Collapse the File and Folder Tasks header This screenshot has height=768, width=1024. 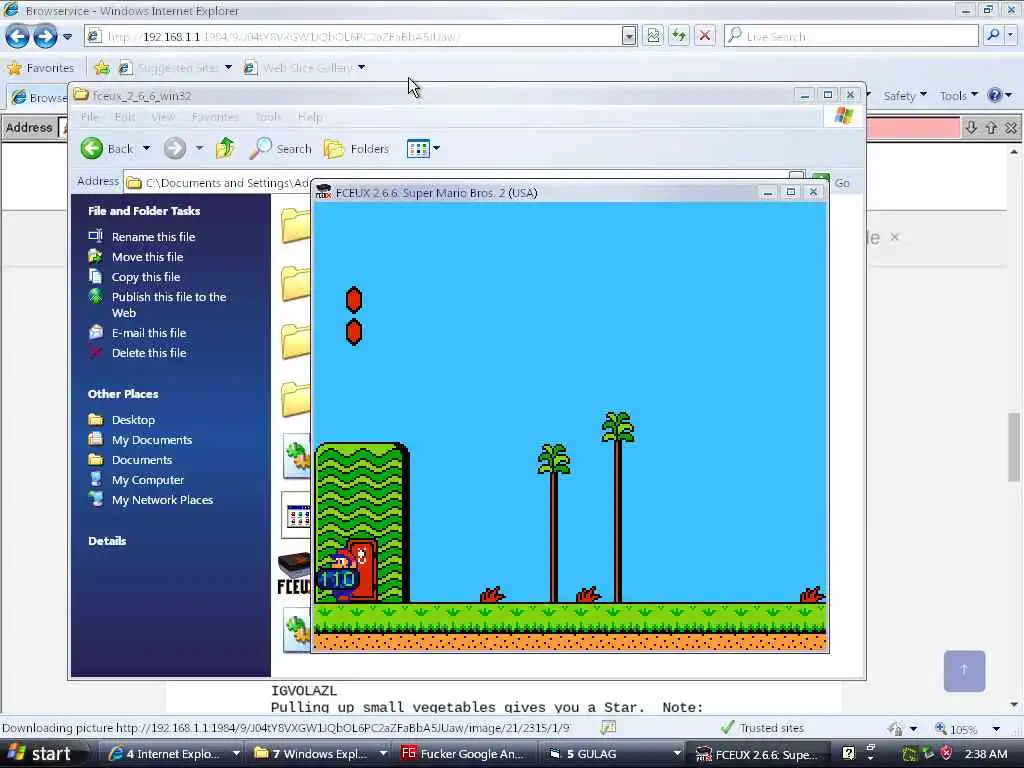(x=144, y=210)
